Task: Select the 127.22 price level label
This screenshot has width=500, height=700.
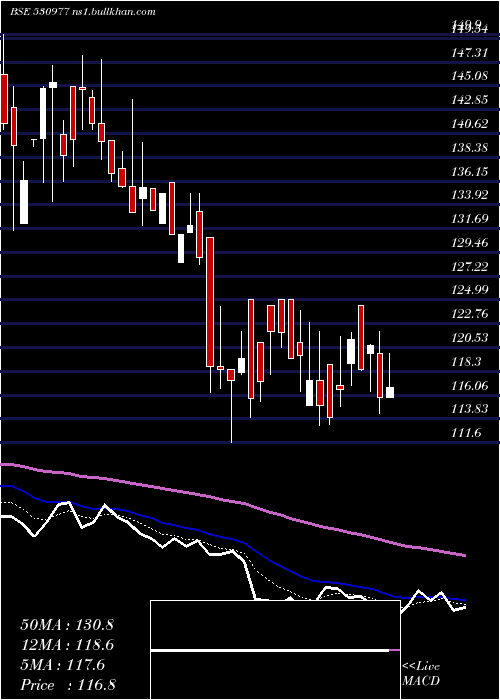Action: (x=469, y=267)
